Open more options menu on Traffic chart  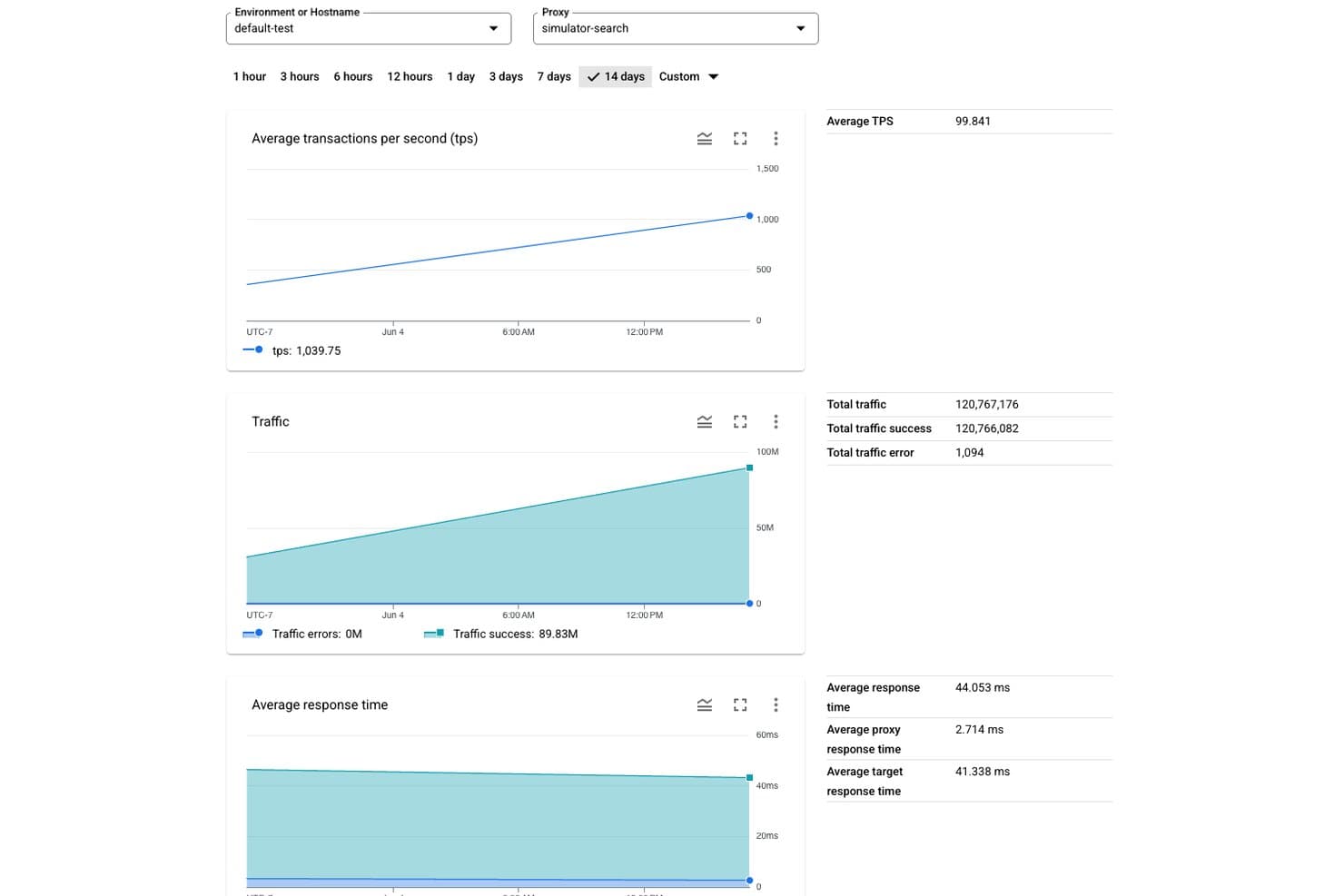coord(776,422)
